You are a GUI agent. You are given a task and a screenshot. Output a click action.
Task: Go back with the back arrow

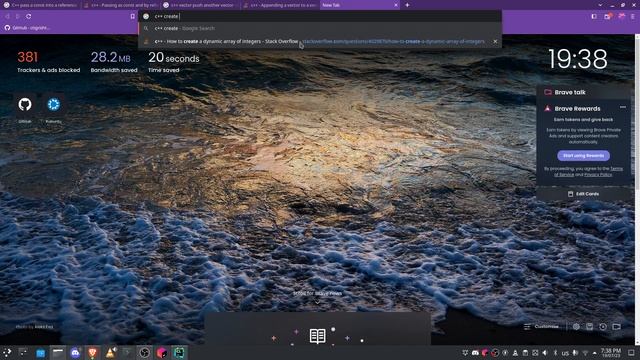click(7, 16)
